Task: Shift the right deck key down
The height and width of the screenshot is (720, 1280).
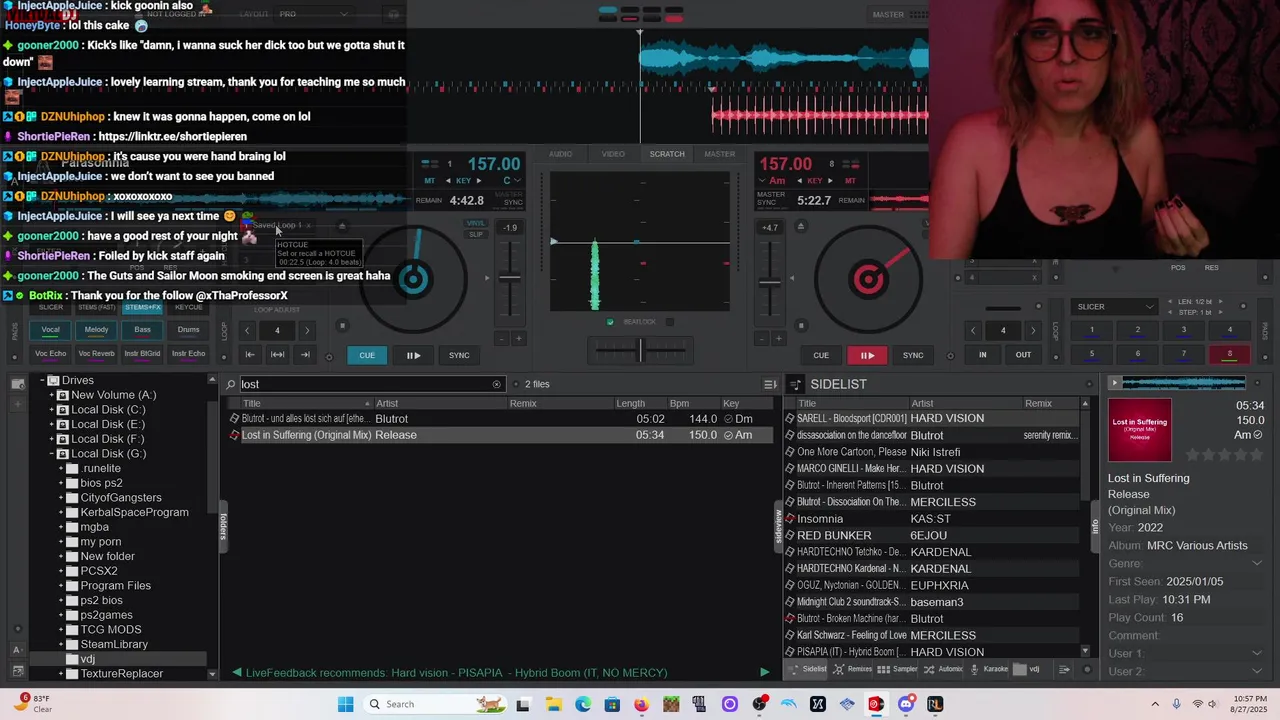Action: 802,181
